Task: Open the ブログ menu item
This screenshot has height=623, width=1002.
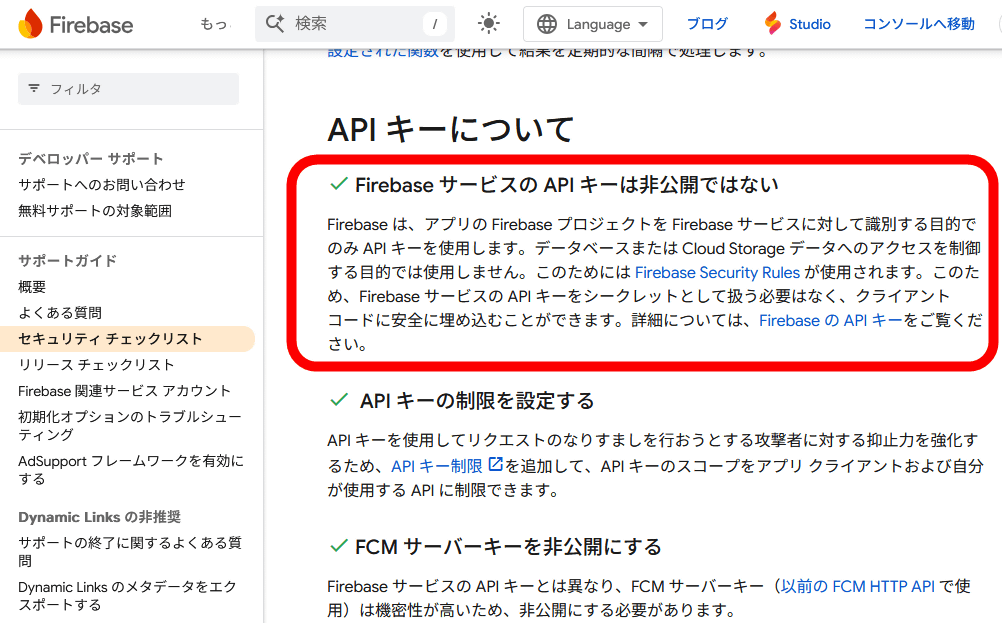Action: click(707, 24)
